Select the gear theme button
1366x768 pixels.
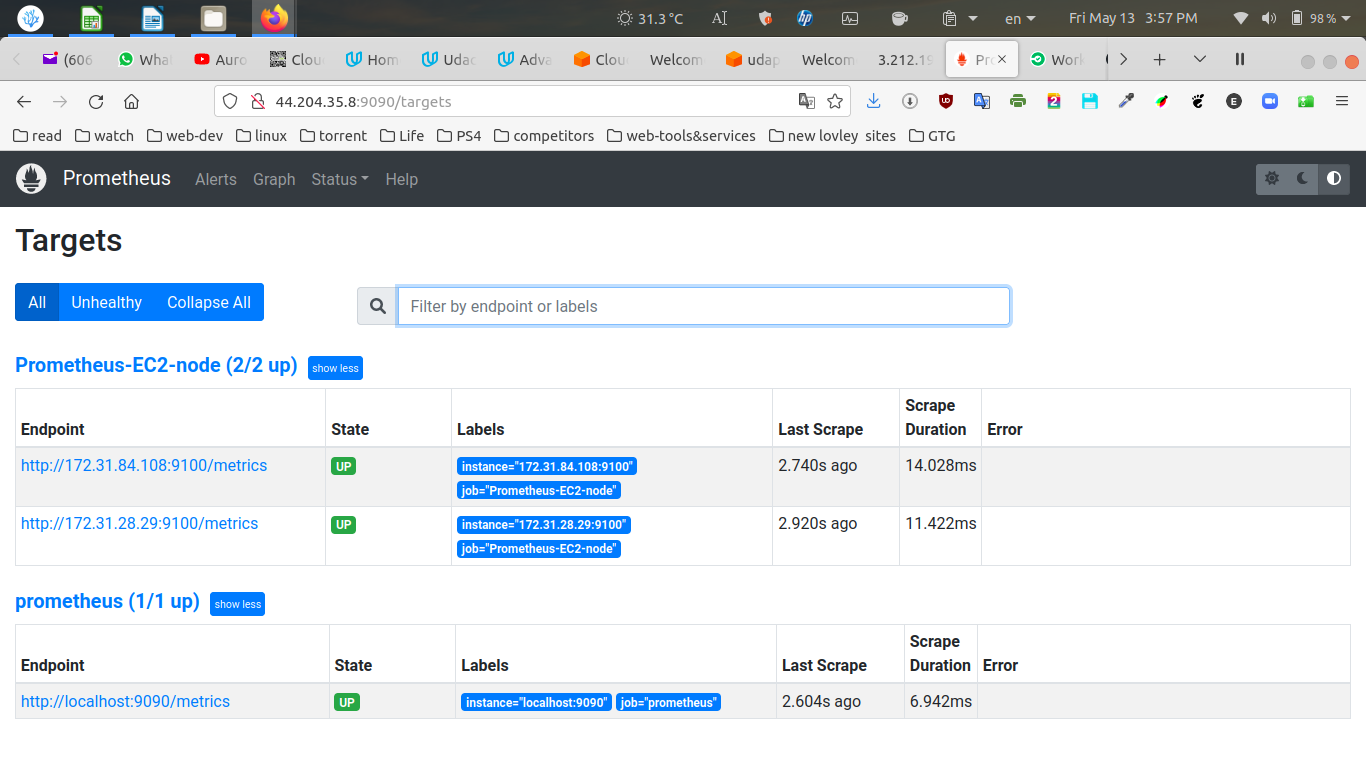[1272, 179]
